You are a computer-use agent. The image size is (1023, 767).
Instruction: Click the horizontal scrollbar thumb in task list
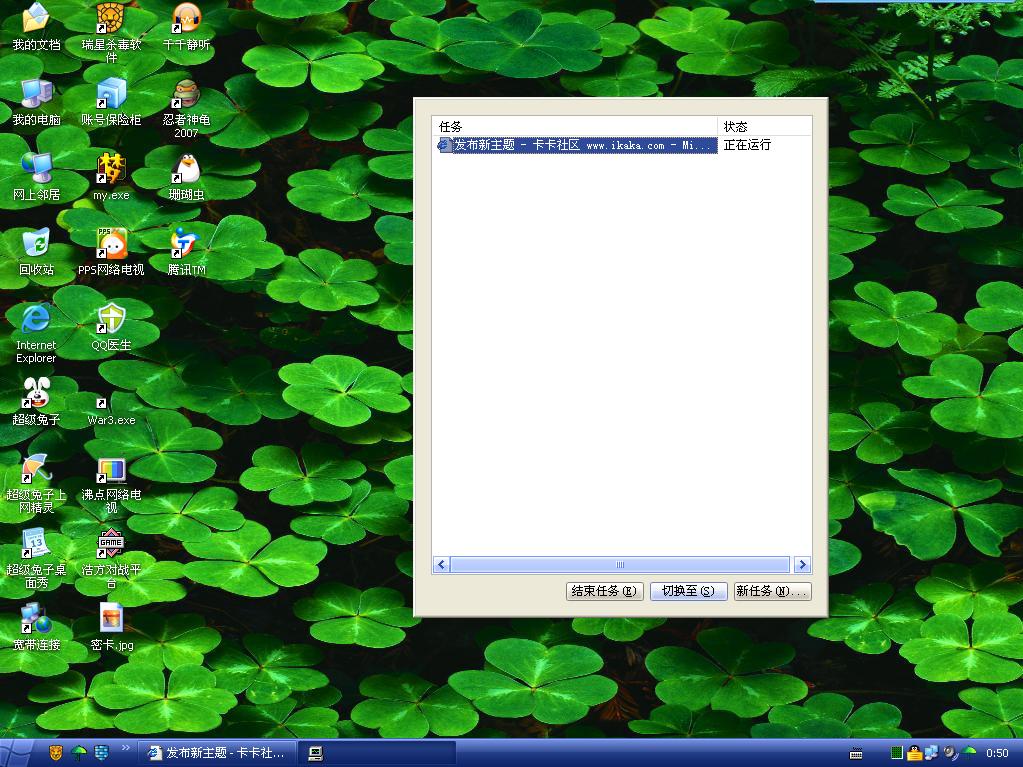(x=620, y=564)
